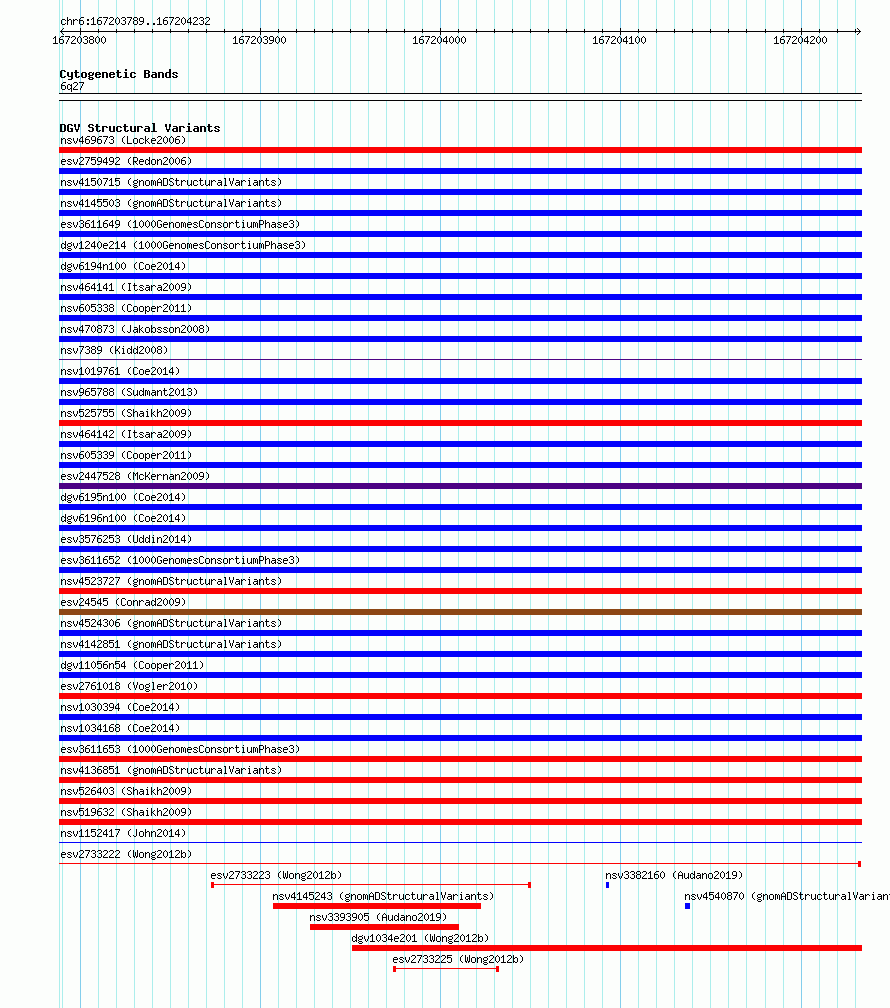Click nsv605339 (Cooper2011) label

126,455
